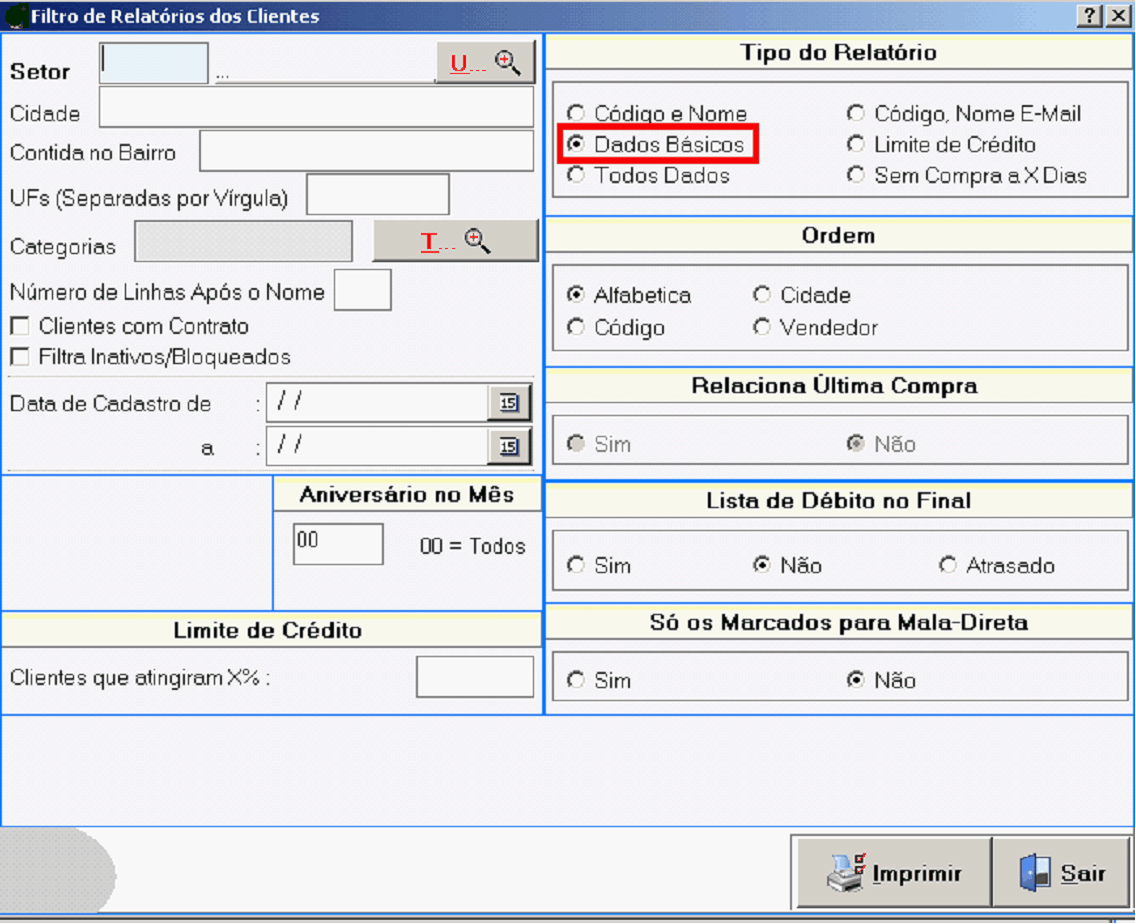Select Todos Dados report type
The image size is (1136, 924).
coord(576,175)
